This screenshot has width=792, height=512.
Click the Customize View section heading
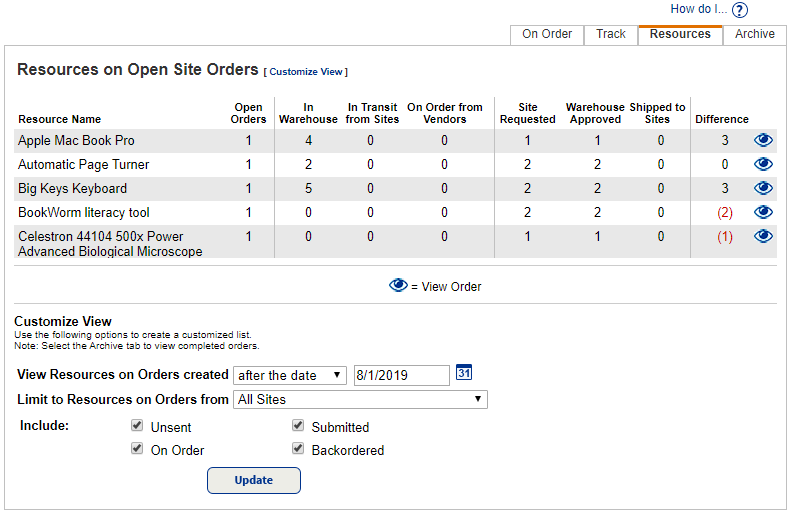63,321
